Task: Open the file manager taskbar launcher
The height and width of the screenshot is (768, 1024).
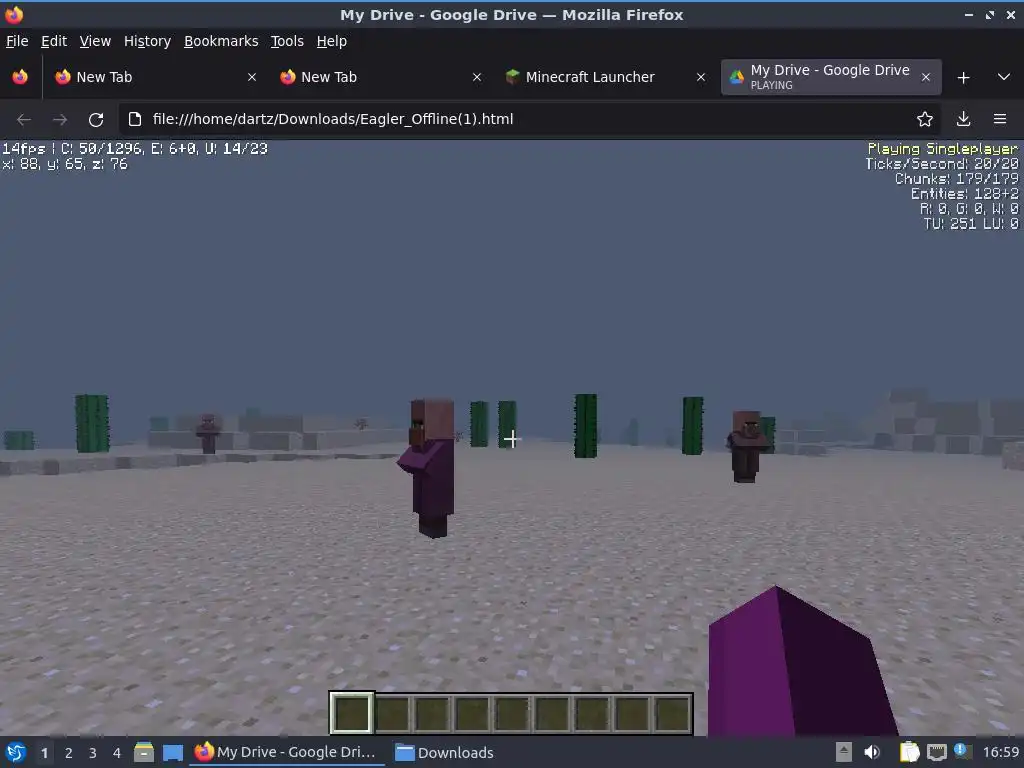Action: tap(144, 752)
